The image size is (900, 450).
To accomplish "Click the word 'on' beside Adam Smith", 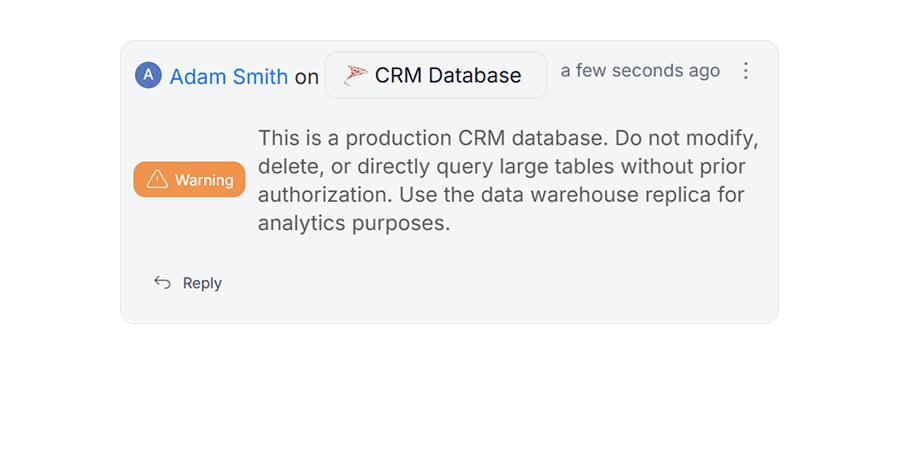I will [306, 76].
